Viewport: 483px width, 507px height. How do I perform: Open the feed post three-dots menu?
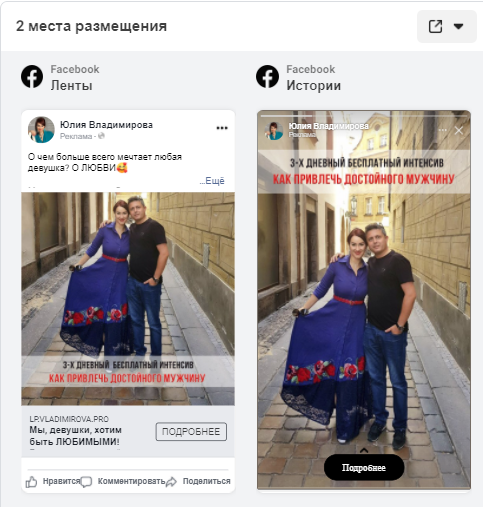[222, 128]
